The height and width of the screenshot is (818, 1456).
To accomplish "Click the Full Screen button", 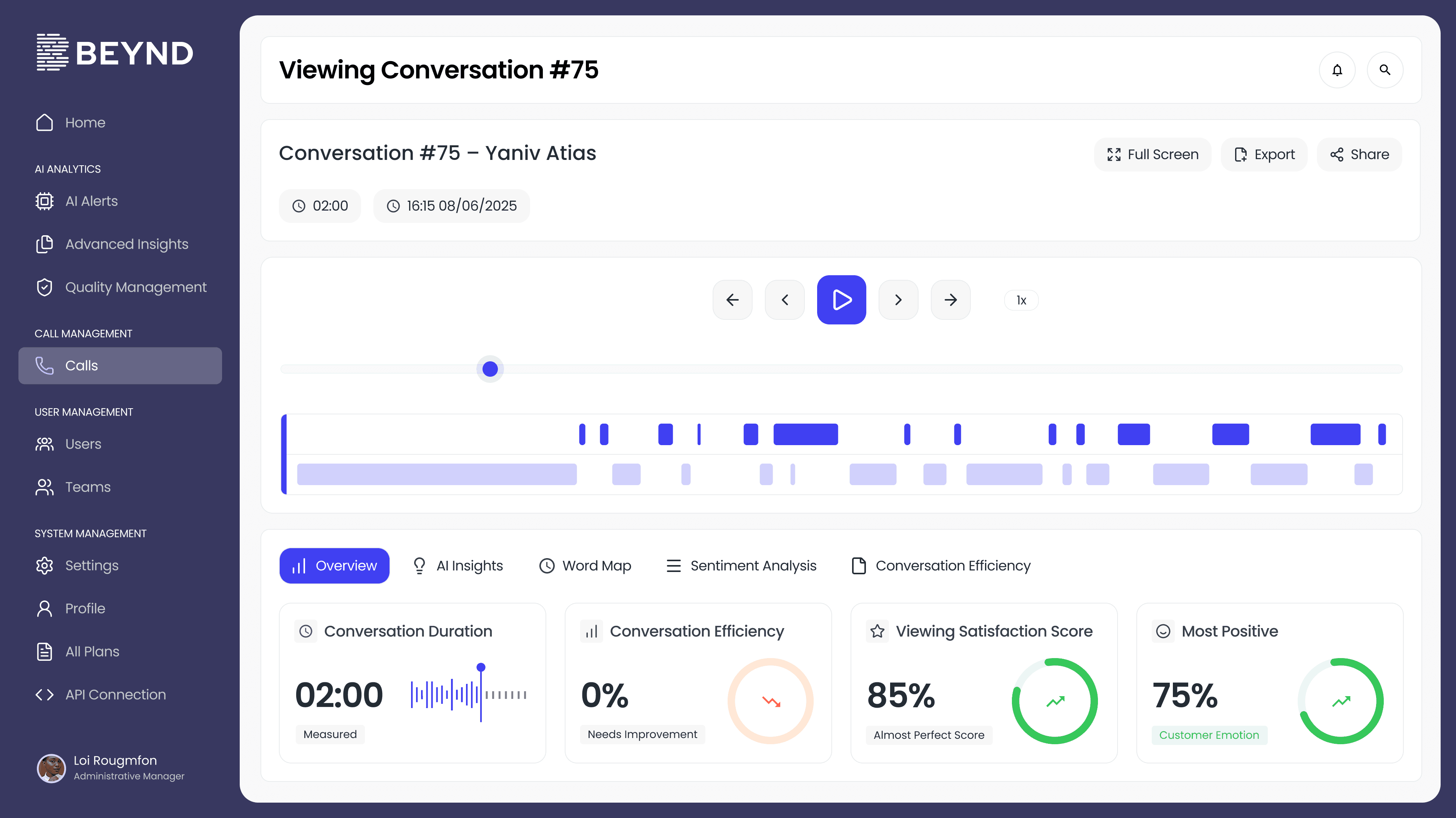I will [x=1153, y=154].
